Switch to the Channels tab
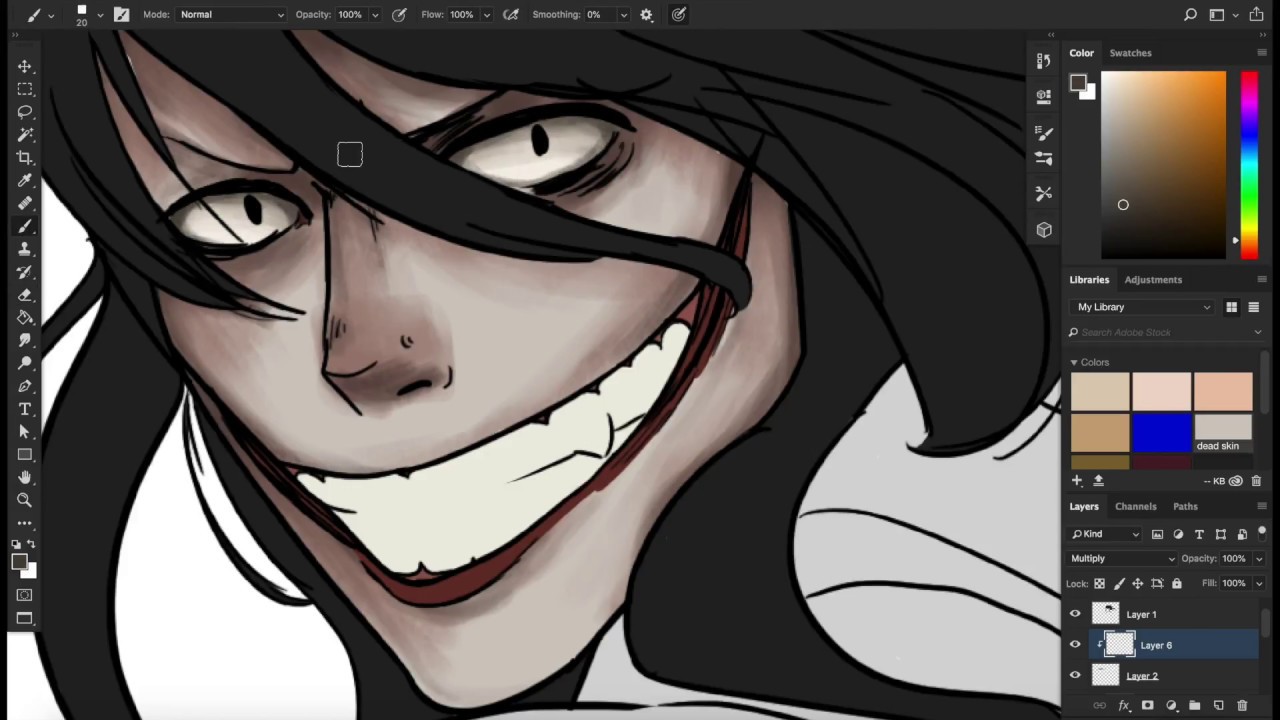Viewport: 1280px width, 720px height. pyautogui.click(x=1135, y=507)
